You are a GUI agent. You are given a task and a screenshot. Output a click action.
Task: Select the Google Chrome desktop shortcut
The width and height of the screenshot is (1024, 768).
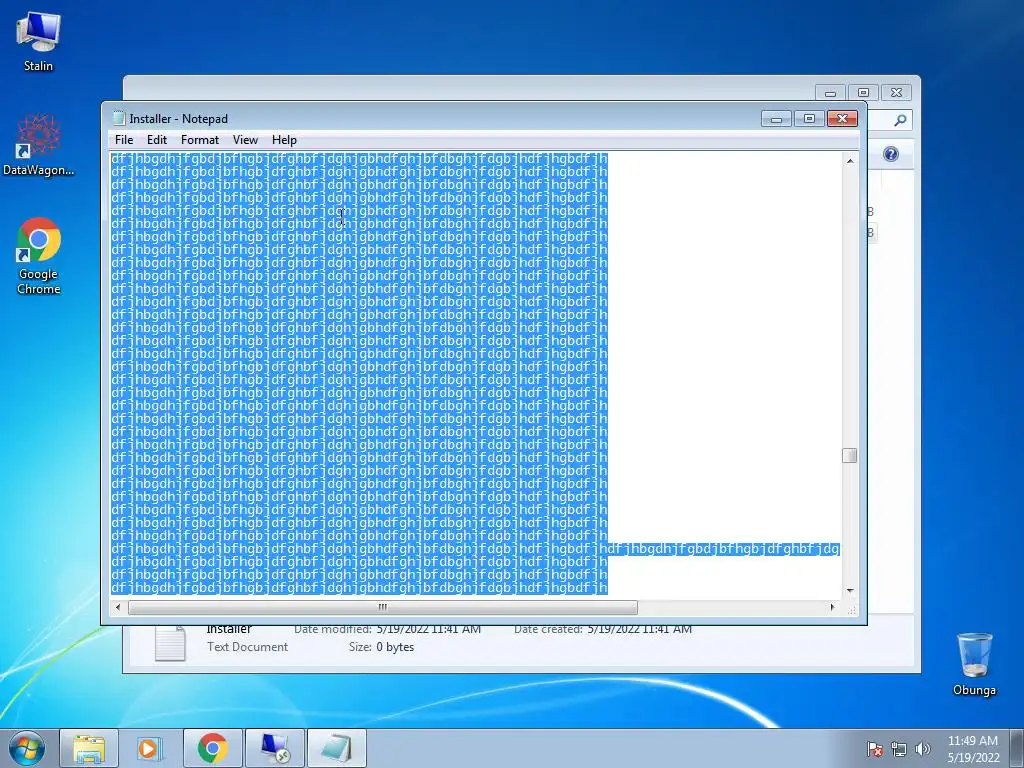(x=39, y=255)
